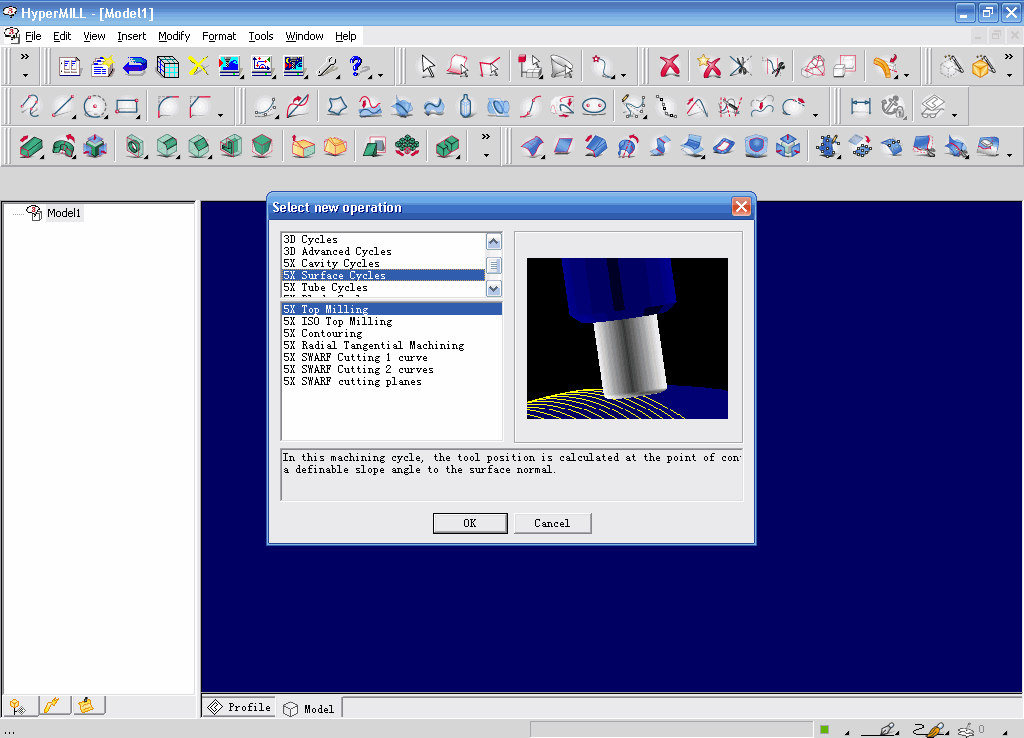The width and height of the screenshot is (1024, 738).
Task: Click the blue shield surface icon
Action: coord(756,146)
